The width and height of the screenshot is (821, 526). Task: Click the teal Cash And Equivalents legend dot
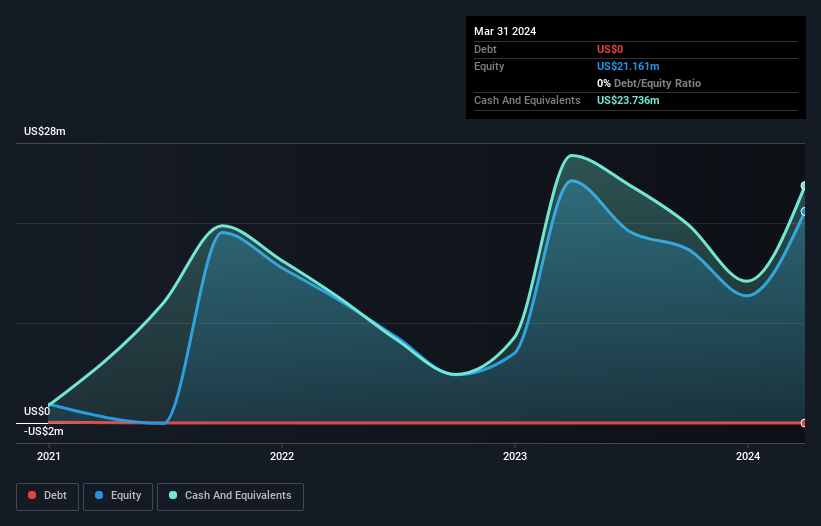[173, 495]
